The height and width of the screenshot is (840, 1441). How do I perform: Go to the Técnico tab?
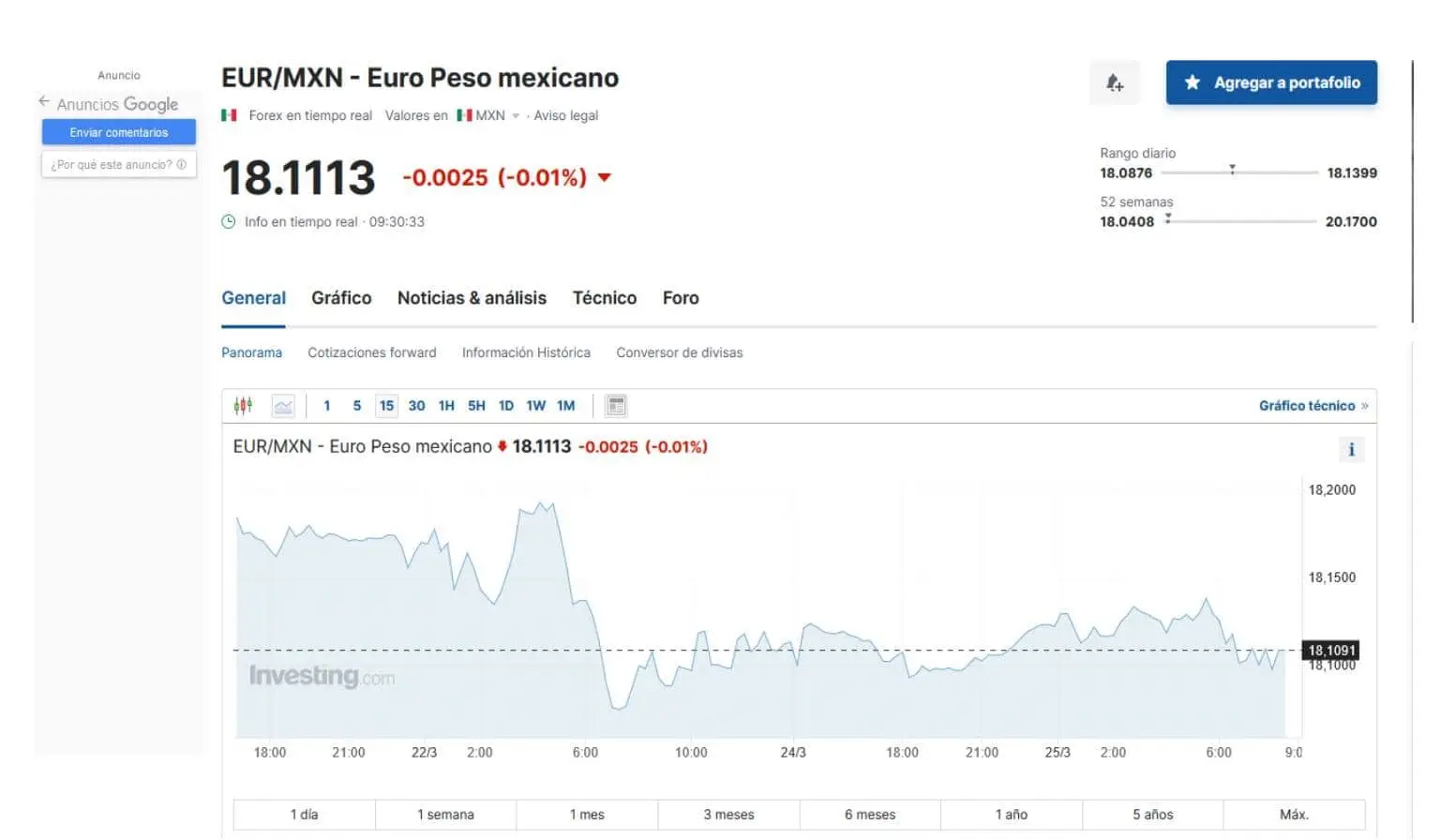605,298
